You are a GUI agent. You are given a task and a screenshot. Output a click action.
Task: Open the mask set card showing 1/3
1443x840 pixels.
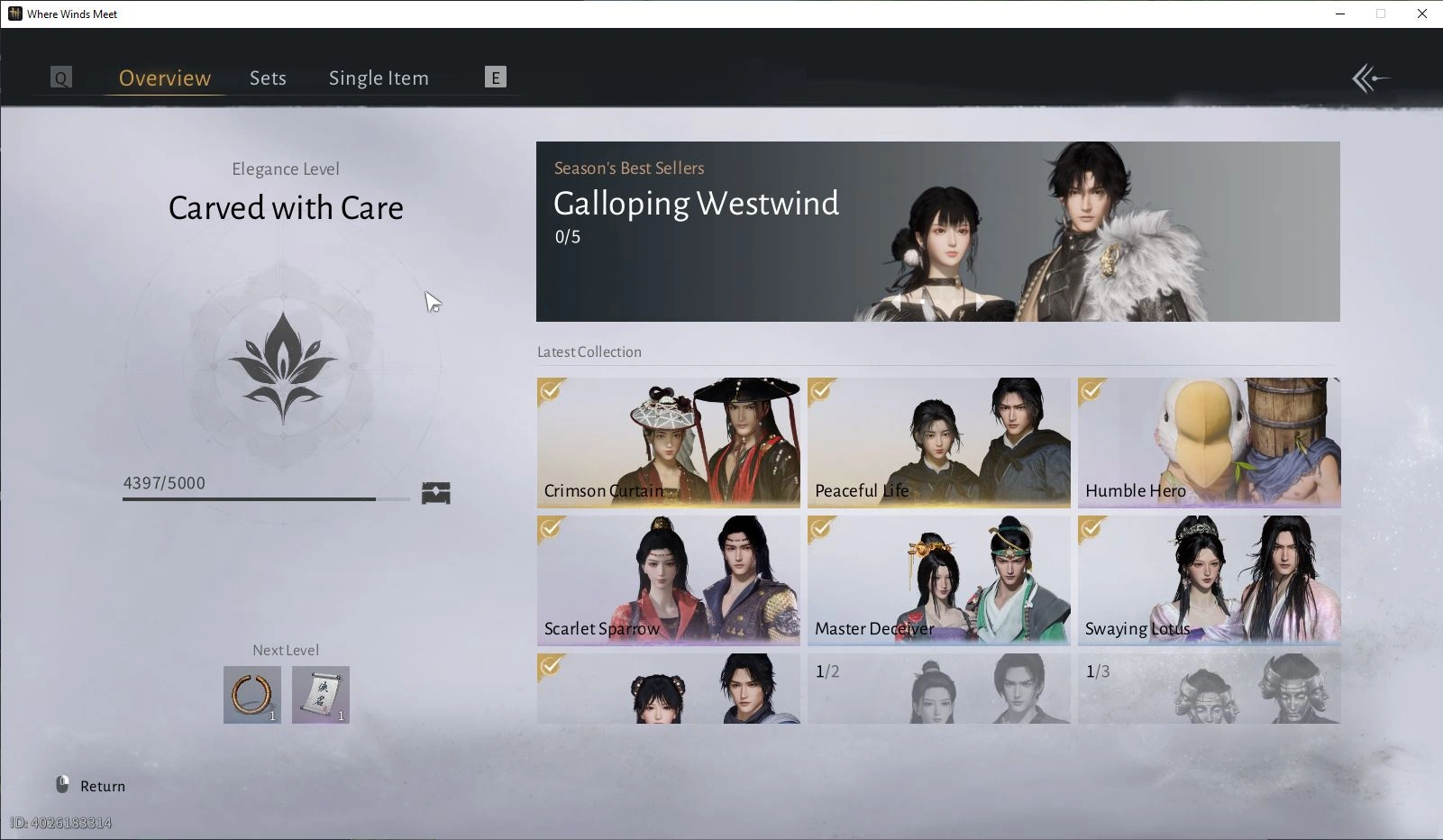[1210, 689]
